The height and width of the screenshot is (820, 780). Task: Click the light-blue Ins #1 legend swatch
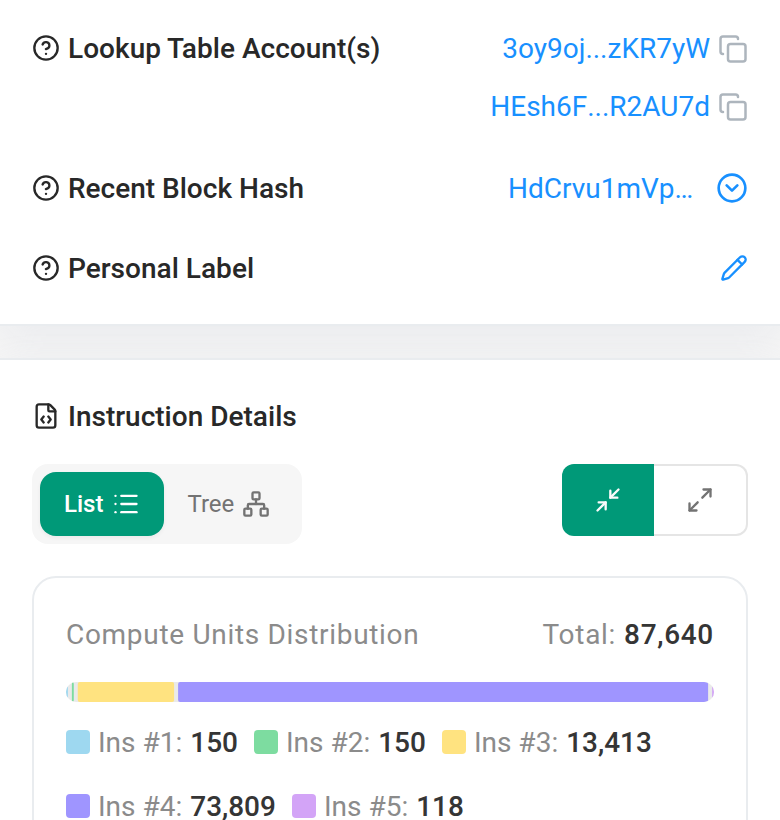coord(78,742)
